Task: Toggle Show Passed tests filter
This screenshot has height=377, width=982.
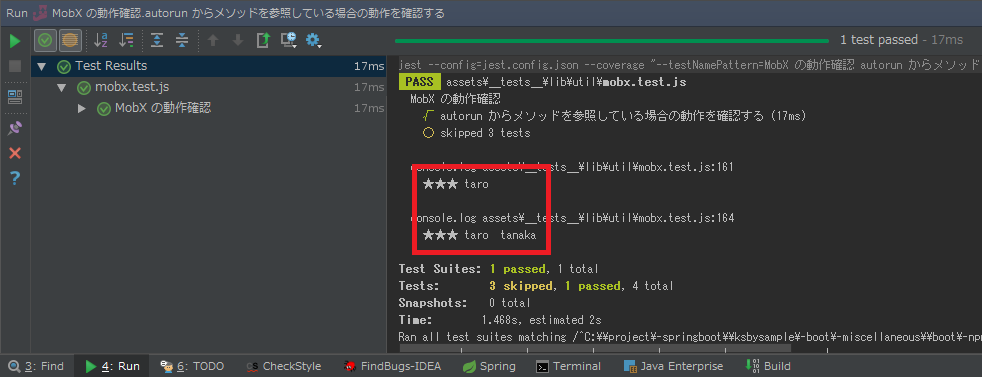Action: point(45,41)
